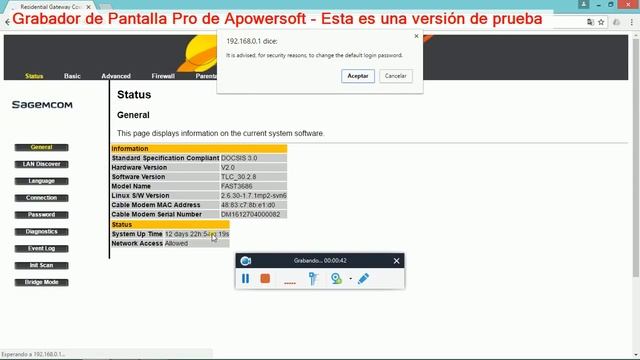
Task: Open Diagnostics sidebar page
Action: coord(41,231)
